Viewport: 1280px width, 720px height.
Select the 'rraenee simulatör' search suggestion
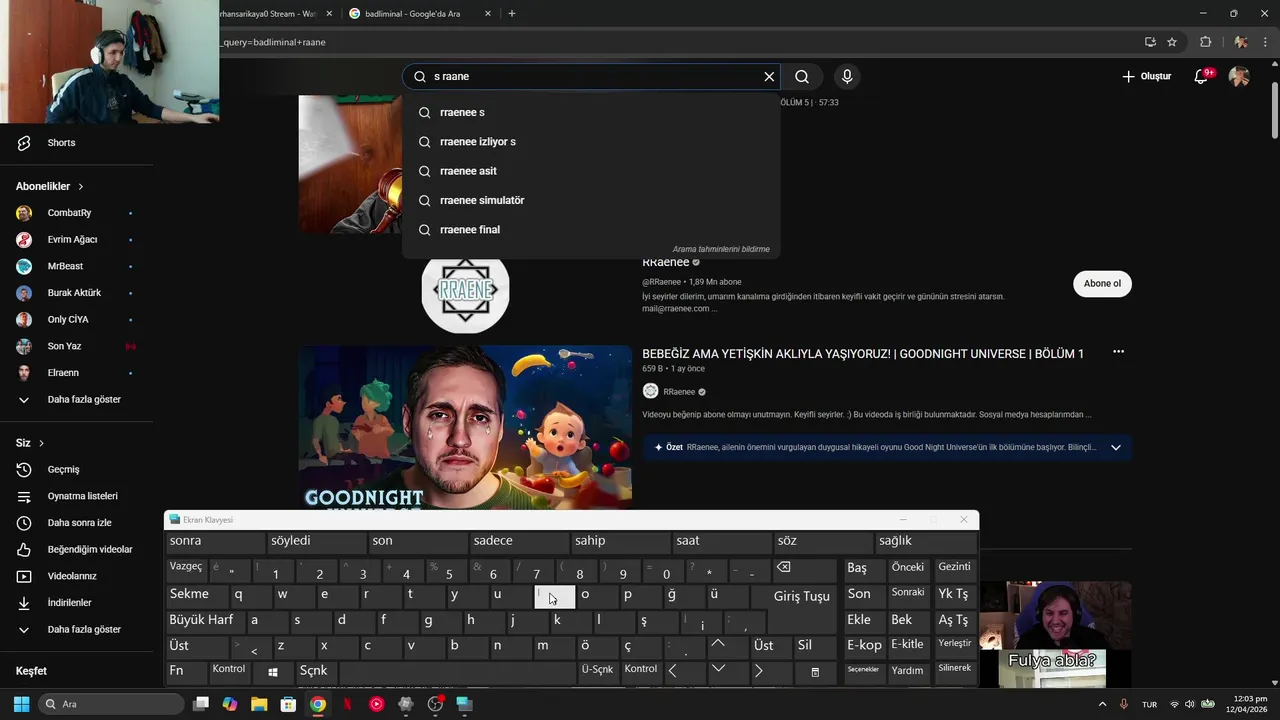591,200
